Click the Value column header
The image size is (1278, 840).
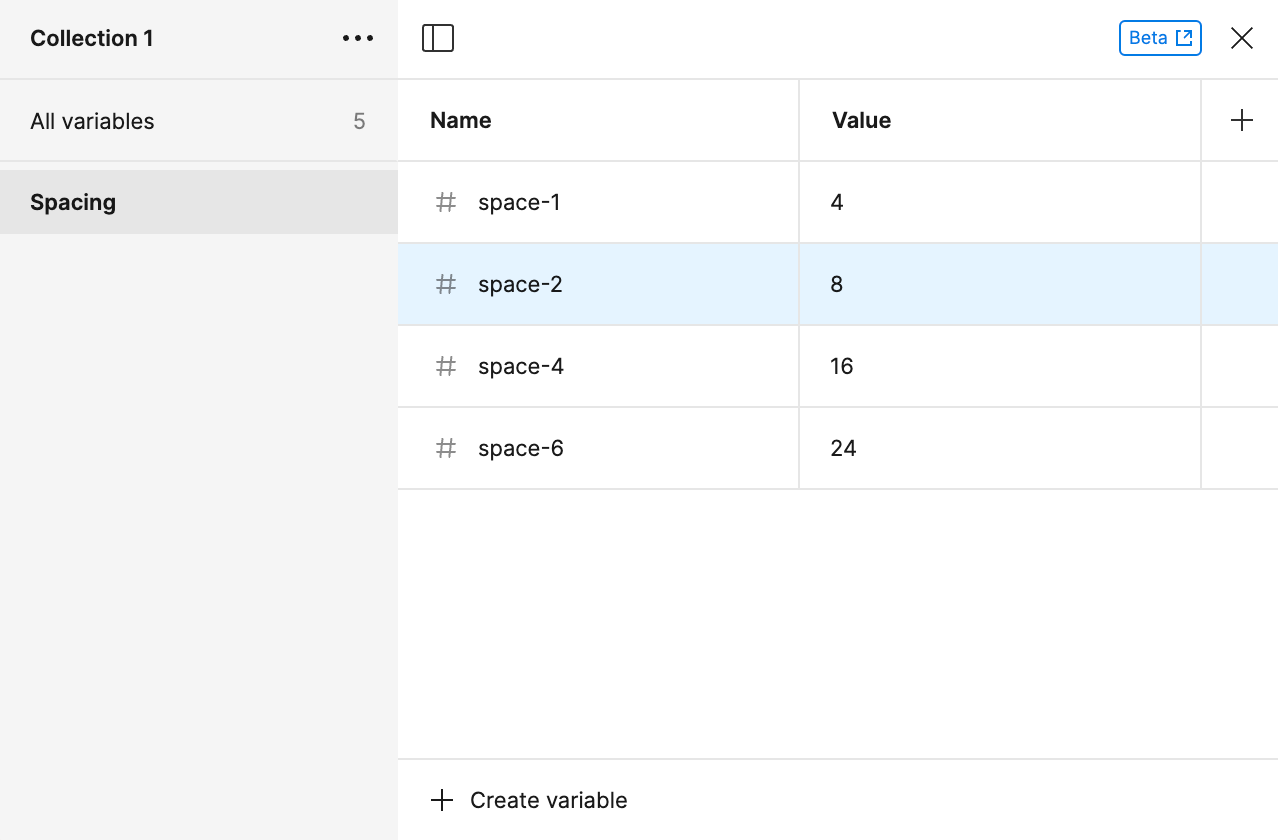pyautogui.click(x=861, y=119)
